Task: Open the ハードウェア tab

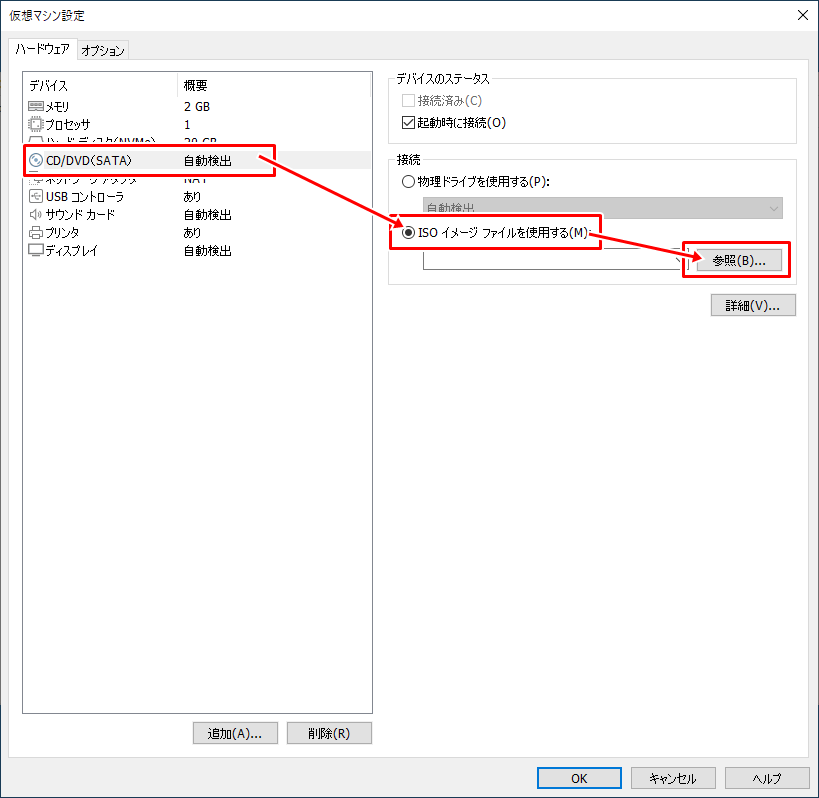Action: (42, 49)
